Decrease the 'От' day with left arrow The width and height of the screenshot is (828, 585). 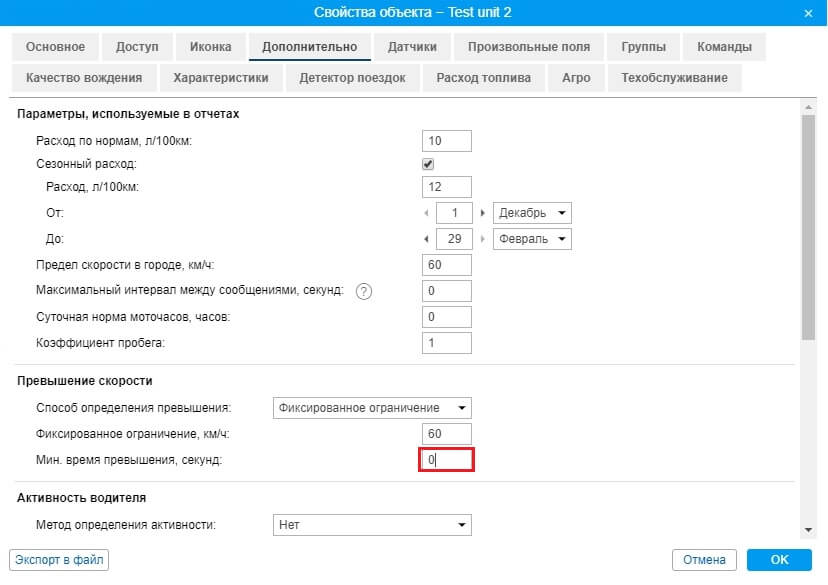tap(427, 213)
